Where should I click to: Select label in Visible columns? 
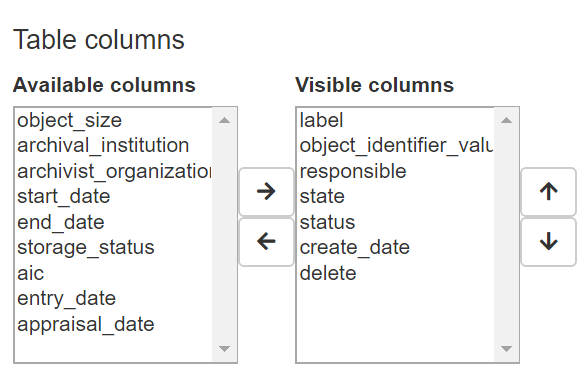coord(396,120)
